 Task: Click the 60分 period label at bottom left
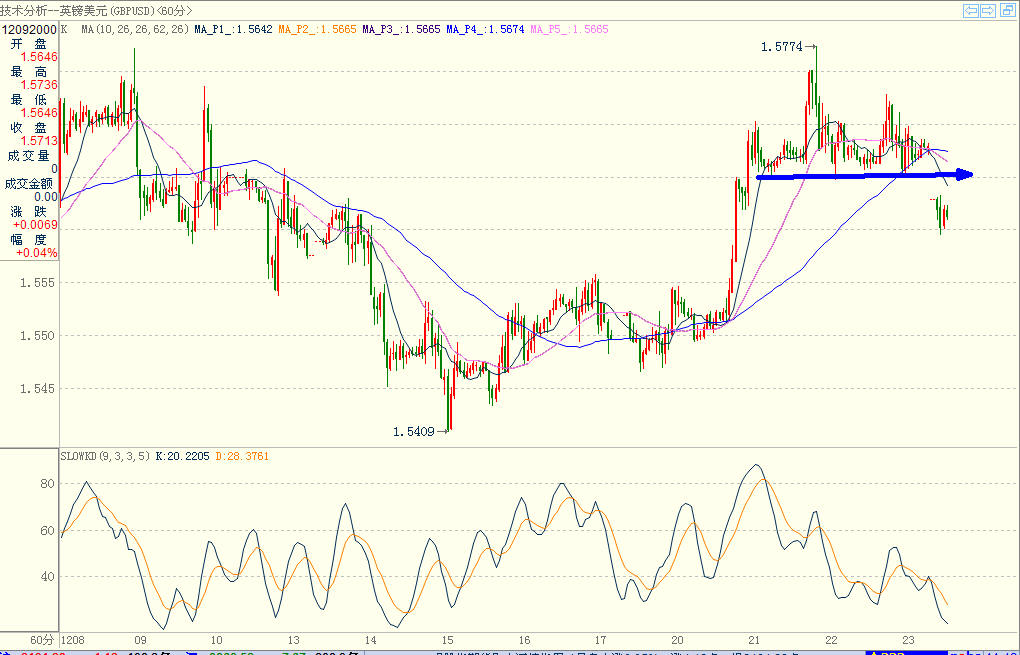(43, 639)
